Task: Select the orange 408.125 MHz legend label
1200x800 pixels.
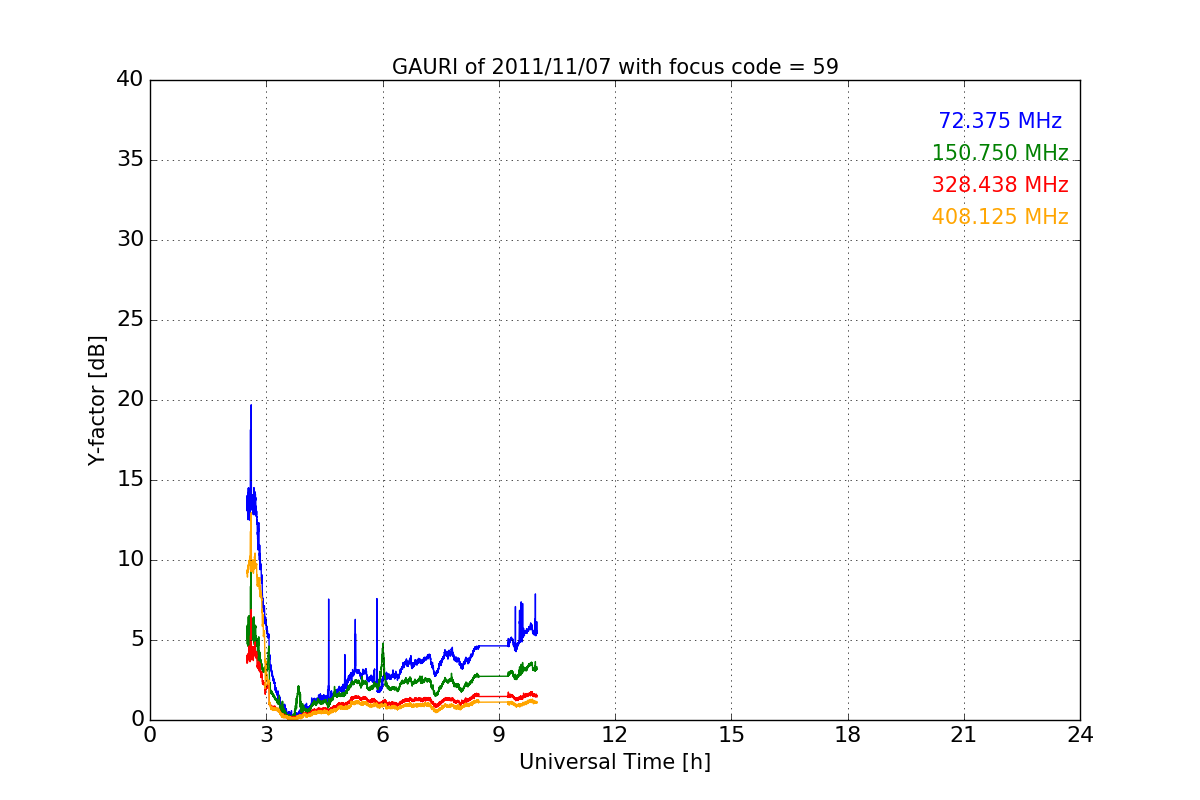Action: [1000, 217]
